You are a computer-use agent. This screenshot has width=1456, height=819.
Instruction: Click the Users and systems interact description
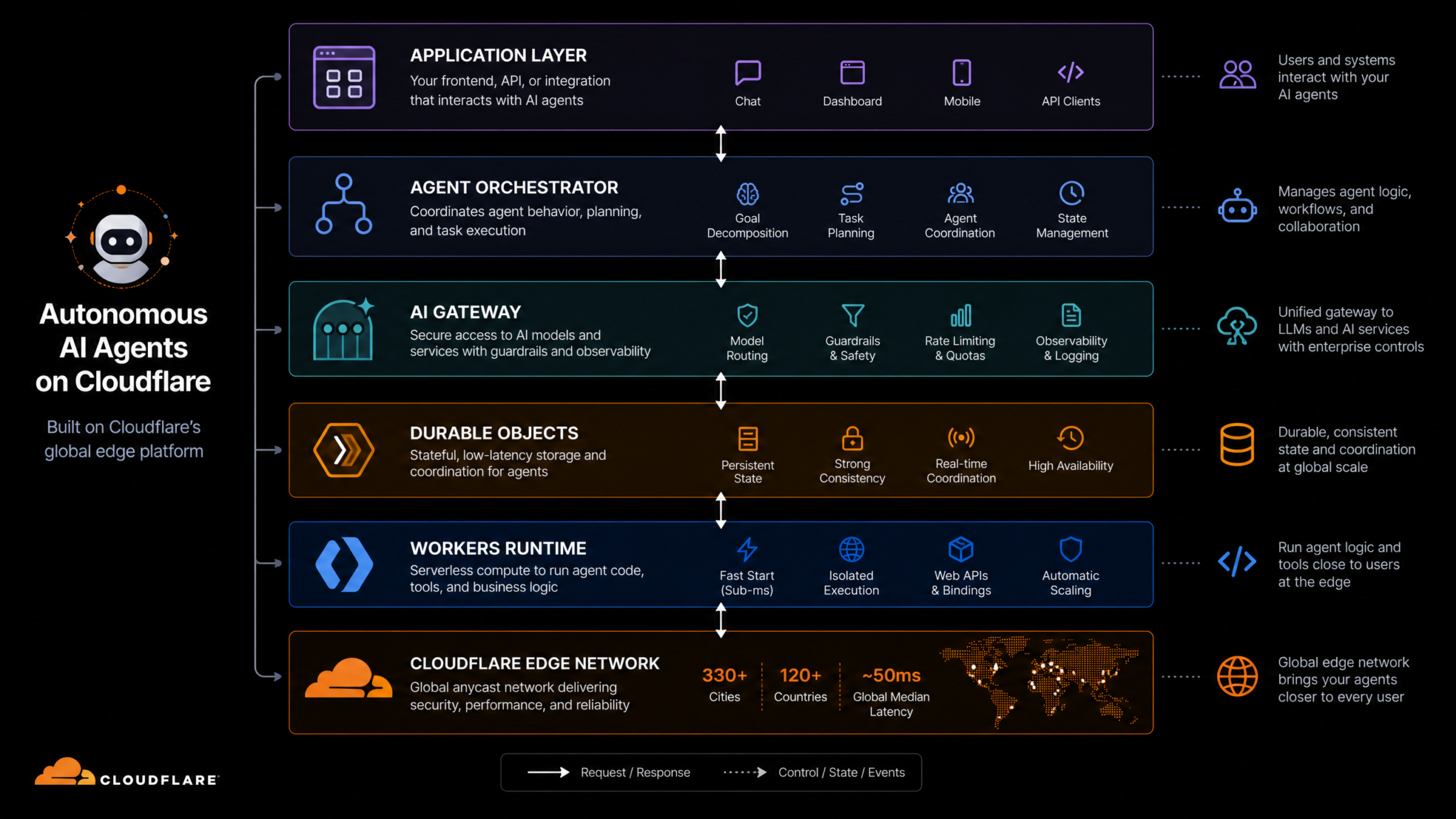click(1337, 77)
